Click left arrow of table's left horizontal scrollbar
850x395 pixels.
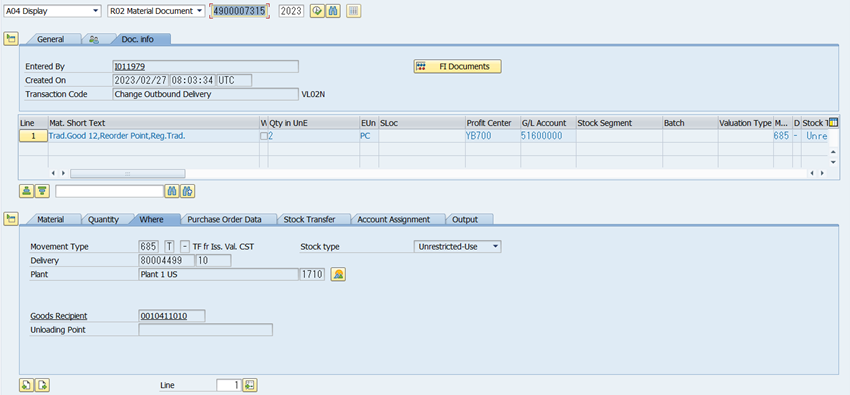53,173
